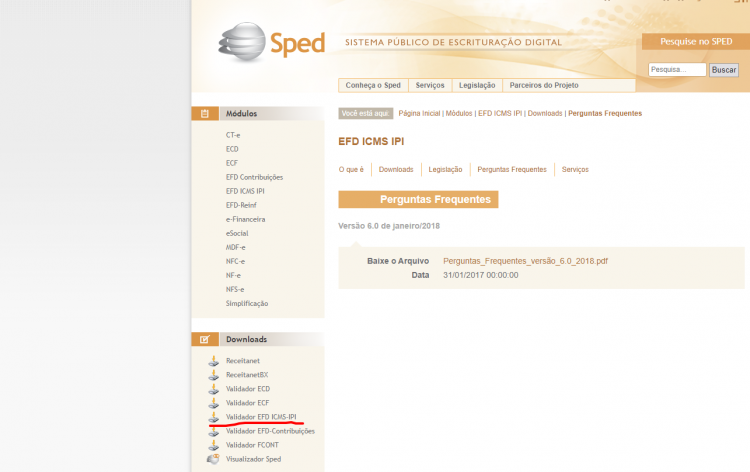This screenshot has width=750, height=472.
Task: Click the EFD ICMS IPI page title
Action: point(371,142)
